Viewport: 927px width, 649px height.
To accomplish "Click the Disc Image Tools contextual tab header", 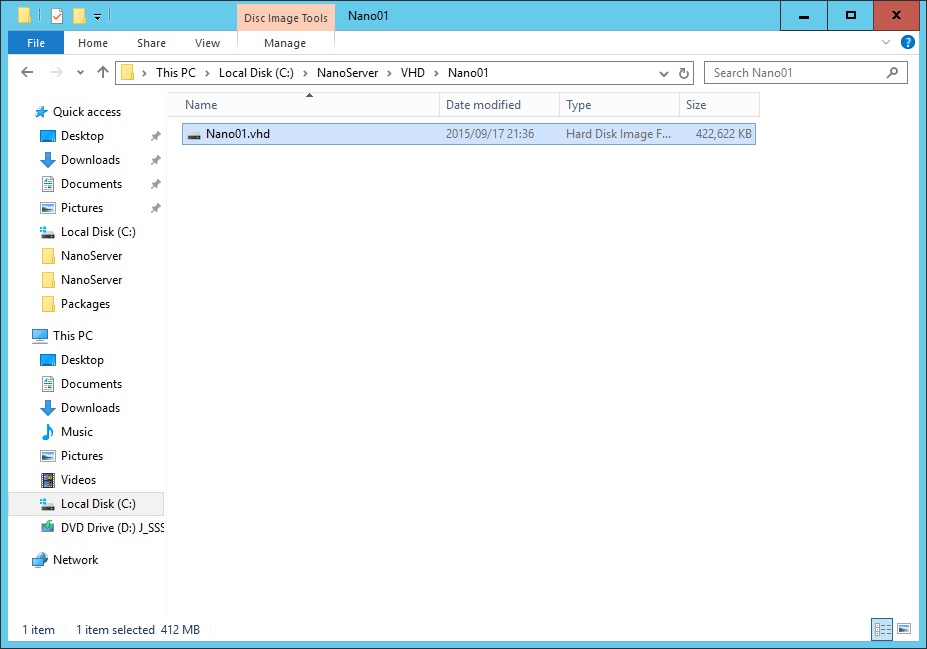I will click(286, 18).
